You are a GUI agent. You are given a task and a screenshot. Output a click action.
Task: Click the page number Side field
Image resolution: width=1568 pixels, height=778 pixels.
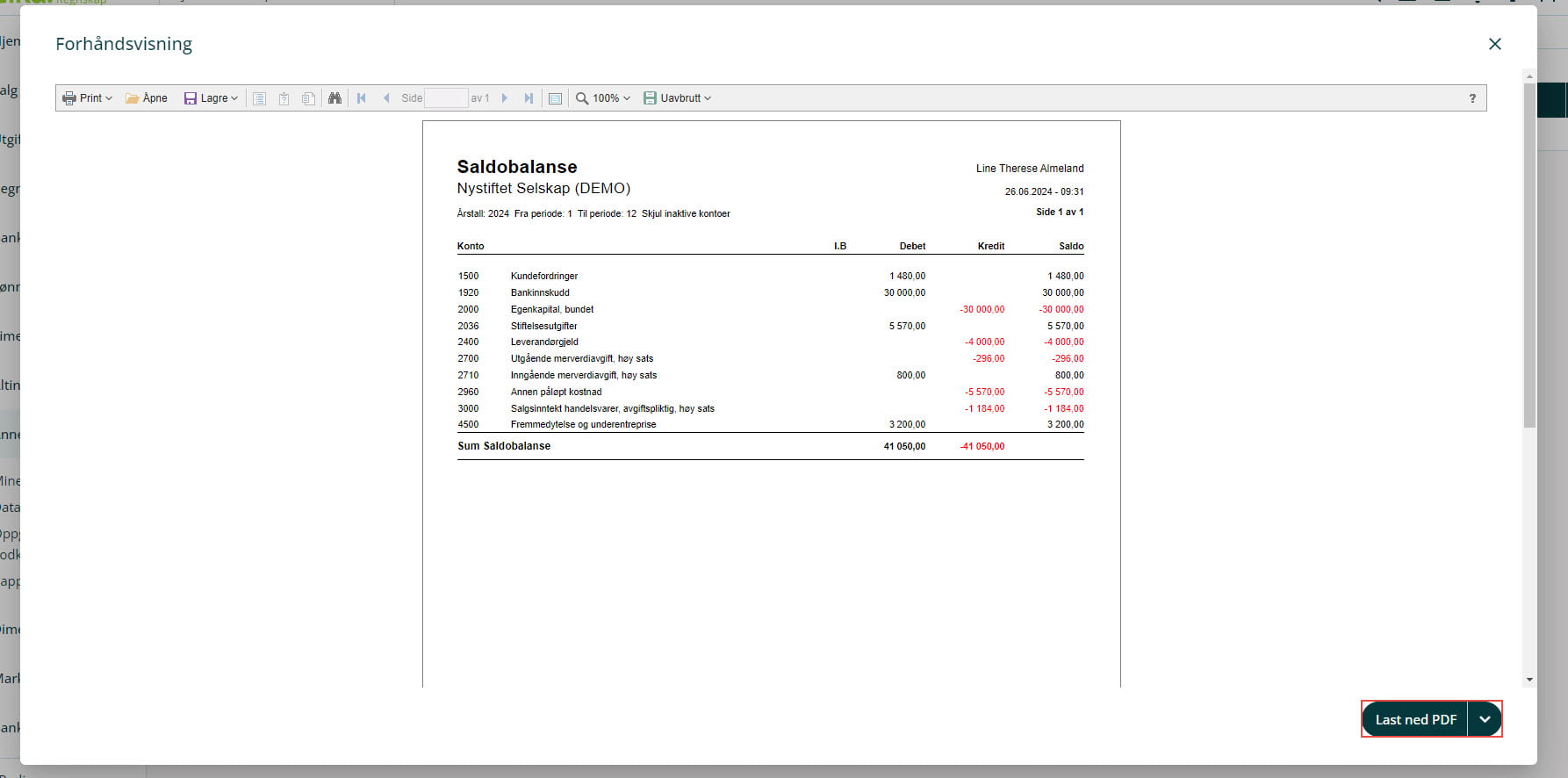point(446,98)
